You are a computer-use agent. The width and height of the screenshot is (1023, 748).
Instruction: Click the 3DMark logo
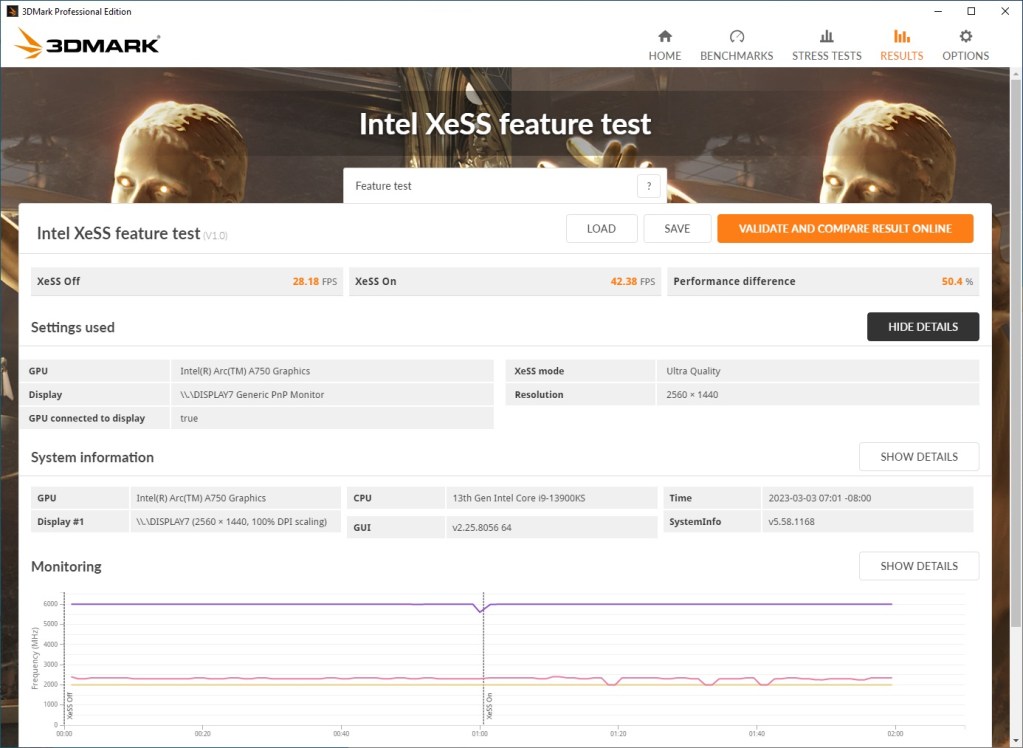(87, 44)
